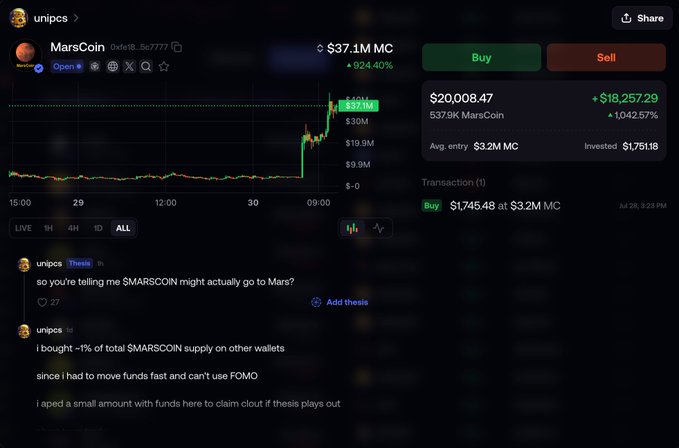679x448 pixels.
Task: Open the MarsCoin token logo
Action: tap(26, 55)
